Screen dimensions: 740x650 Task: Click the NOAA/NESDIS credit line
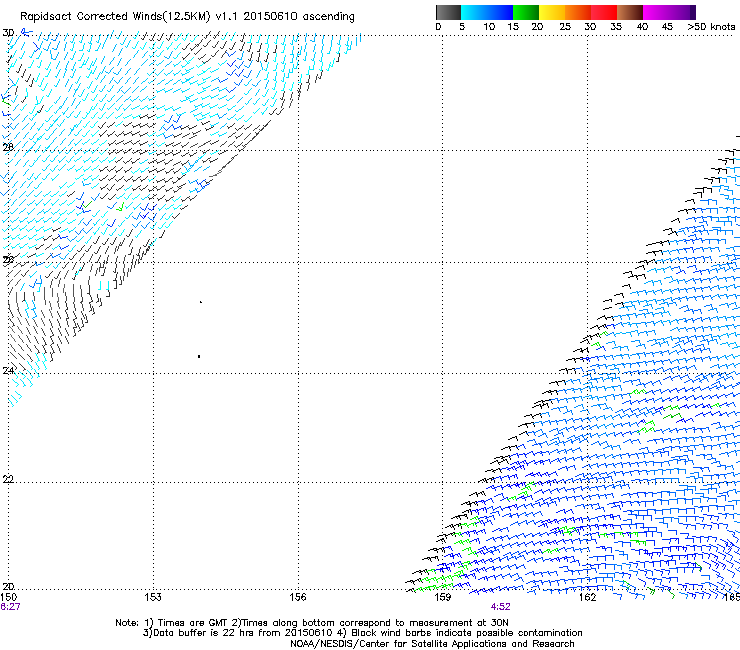click(432, 644)
